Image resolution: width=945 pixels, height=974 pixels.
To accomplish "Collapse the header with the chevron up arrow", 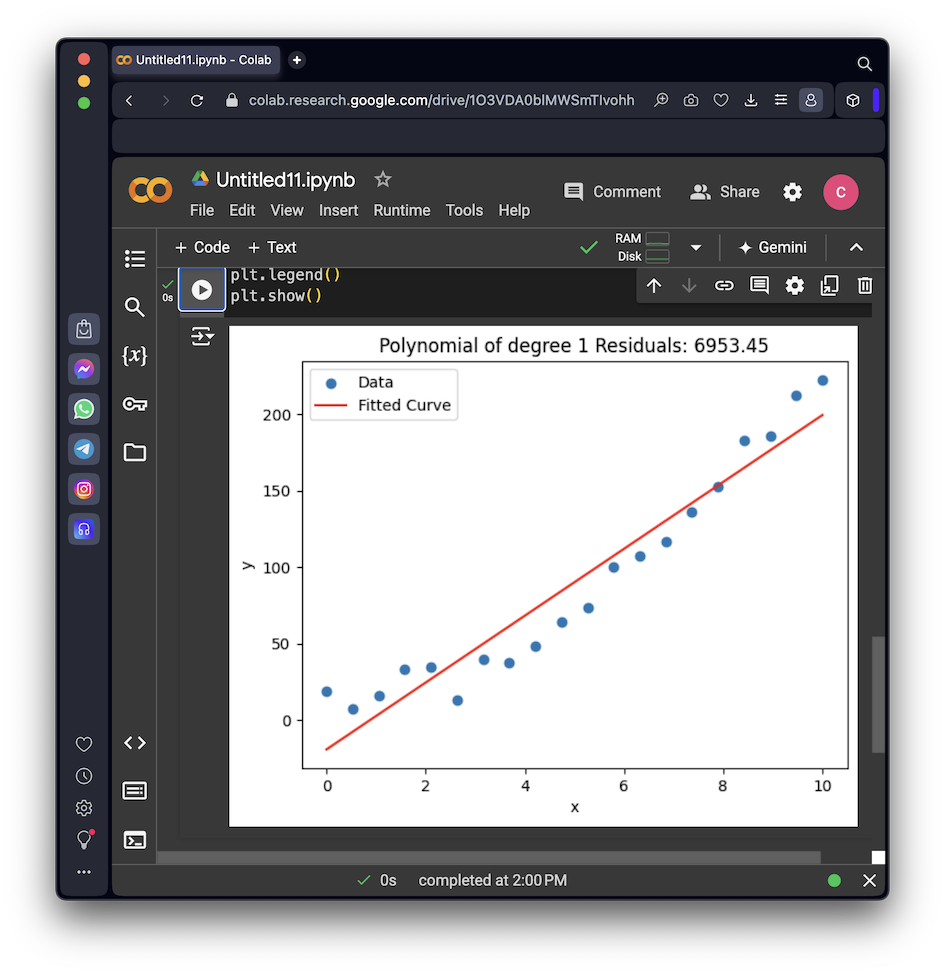I will coord(856,248).
